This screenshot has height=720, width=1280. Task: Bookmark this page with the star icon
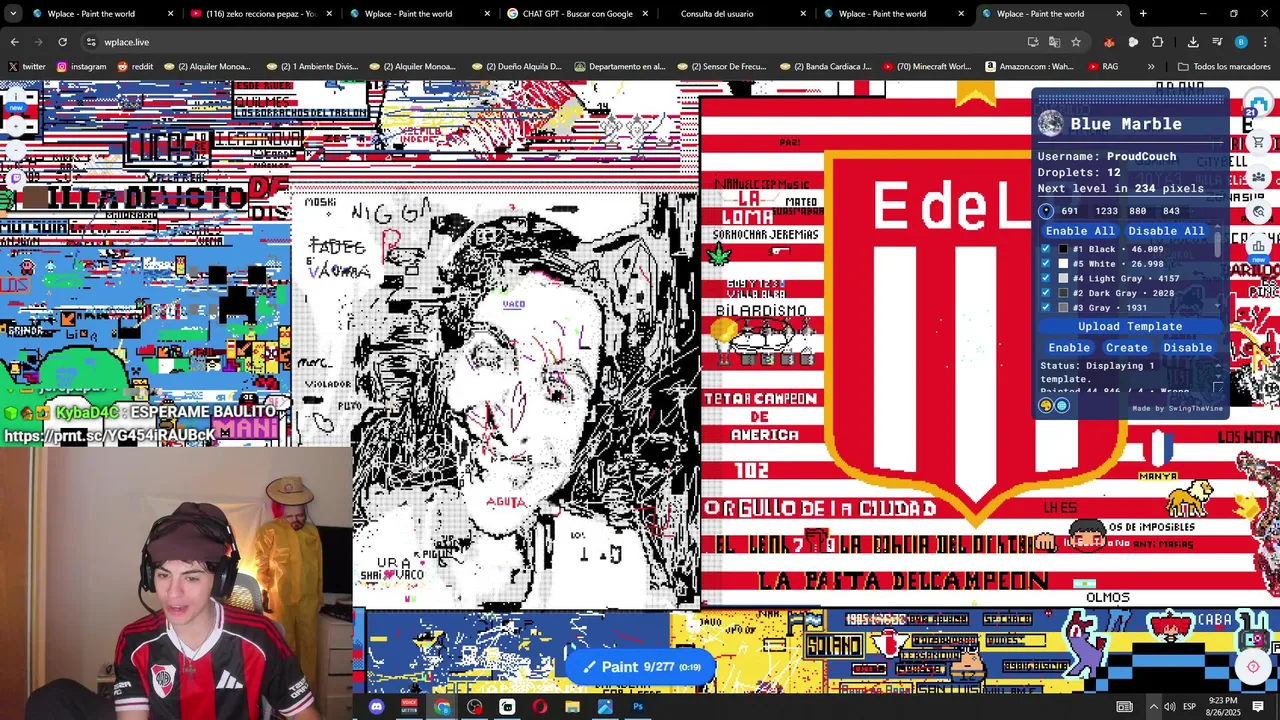coord(1076,42)
